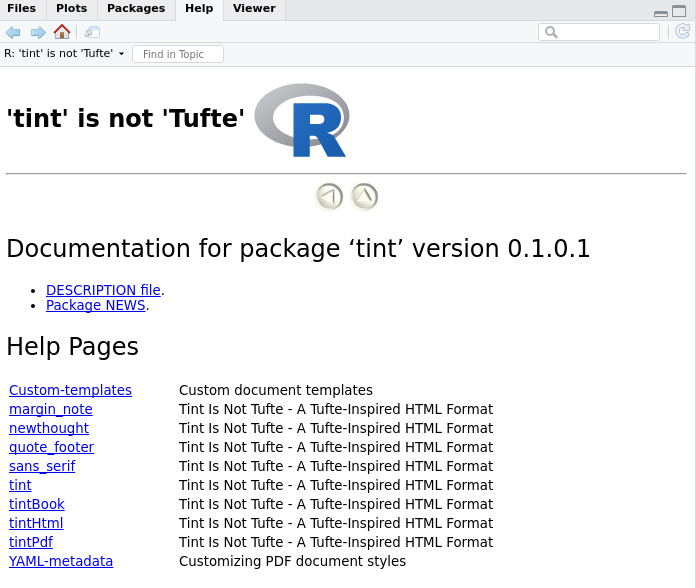Open the YAML-metadata help page

point(61,561)
